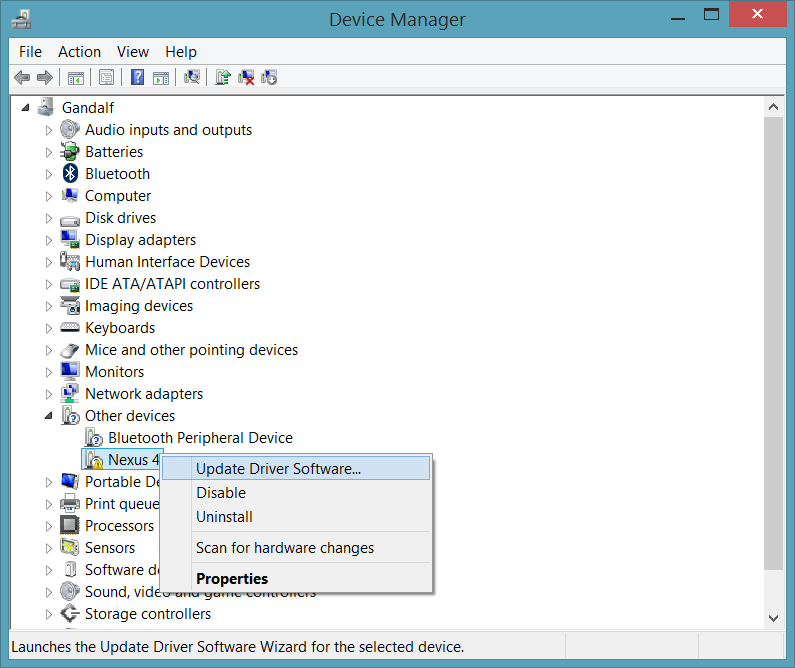Click the Forward arrow in the toolbar
The image size is (795, 668).
(45, 78)
